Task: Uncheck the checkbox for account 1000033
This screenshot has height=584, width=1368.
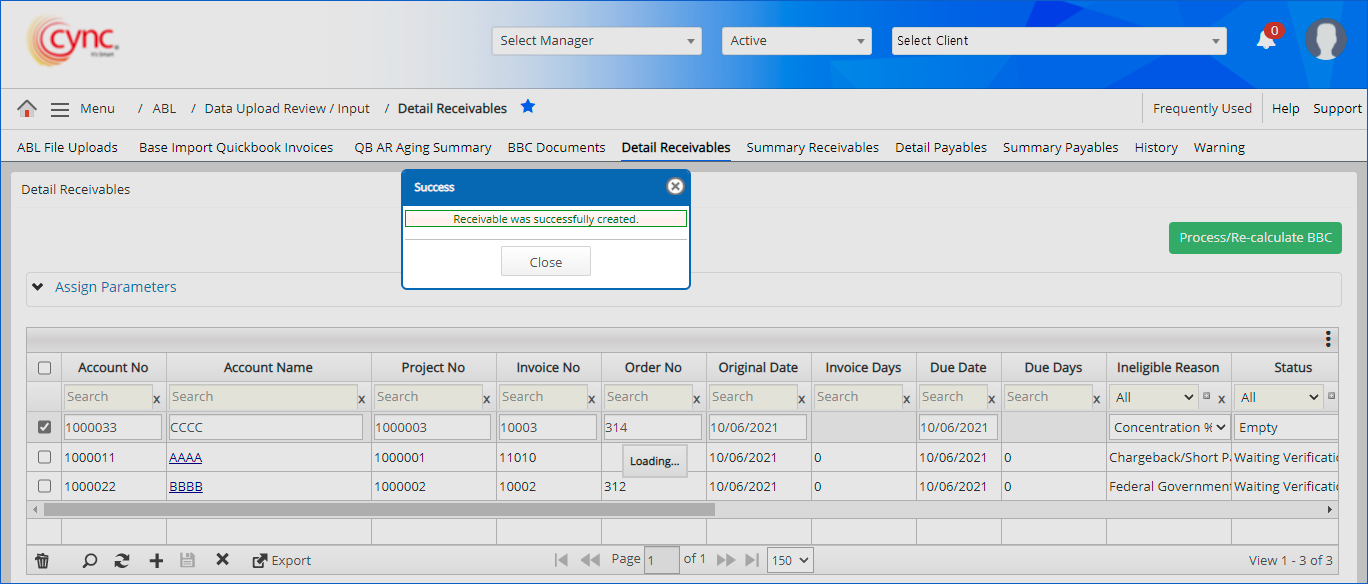Action: (x=44, y=427)
